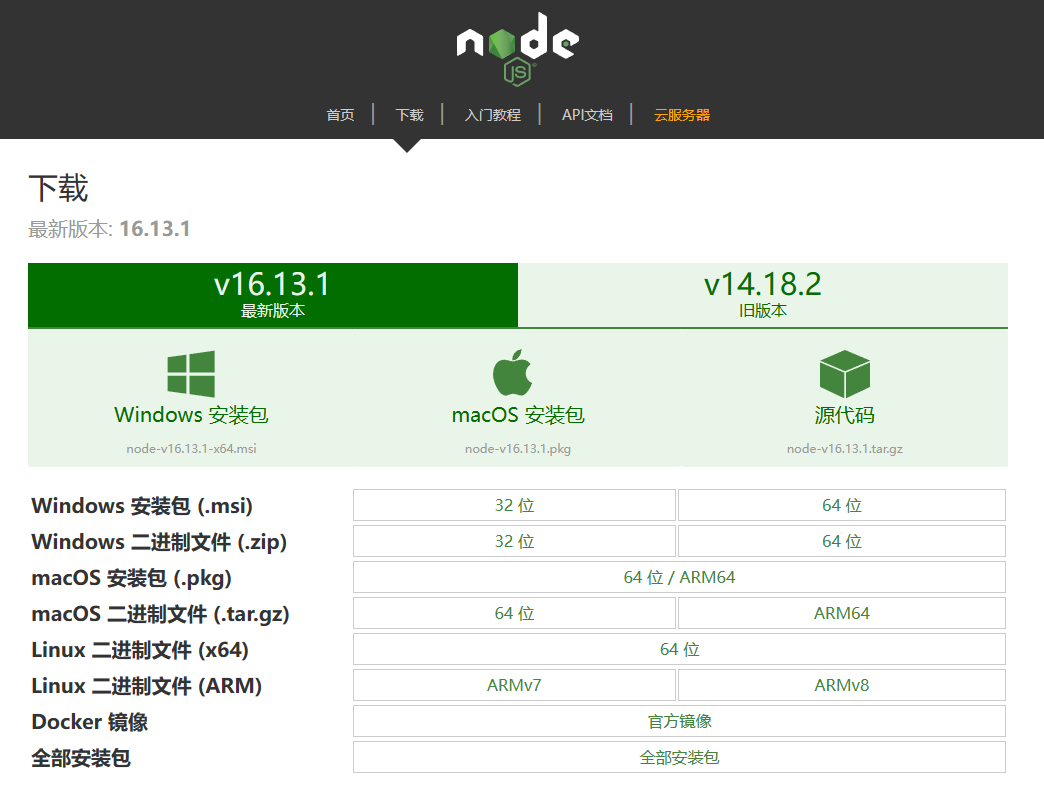This screenshot has height=801, width=1044.
Task: Click the Docker 镜像 row label
Action: point(90,722)
